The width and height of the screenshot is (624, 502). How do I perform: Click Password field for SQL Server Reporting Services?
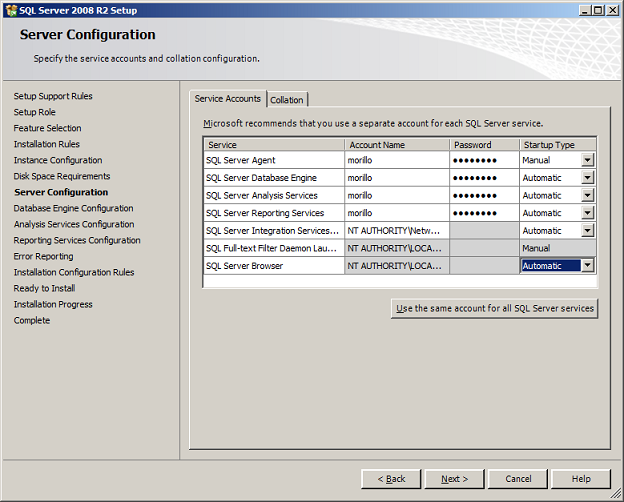484,213
